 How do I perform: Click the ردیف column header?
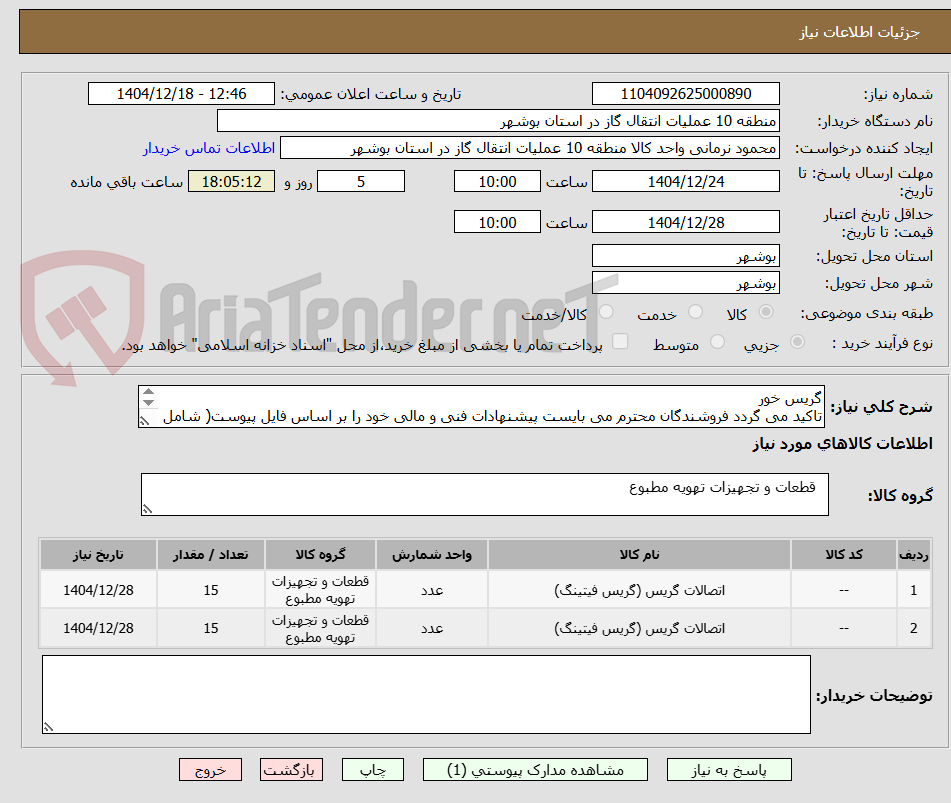(x=913, y=554)
